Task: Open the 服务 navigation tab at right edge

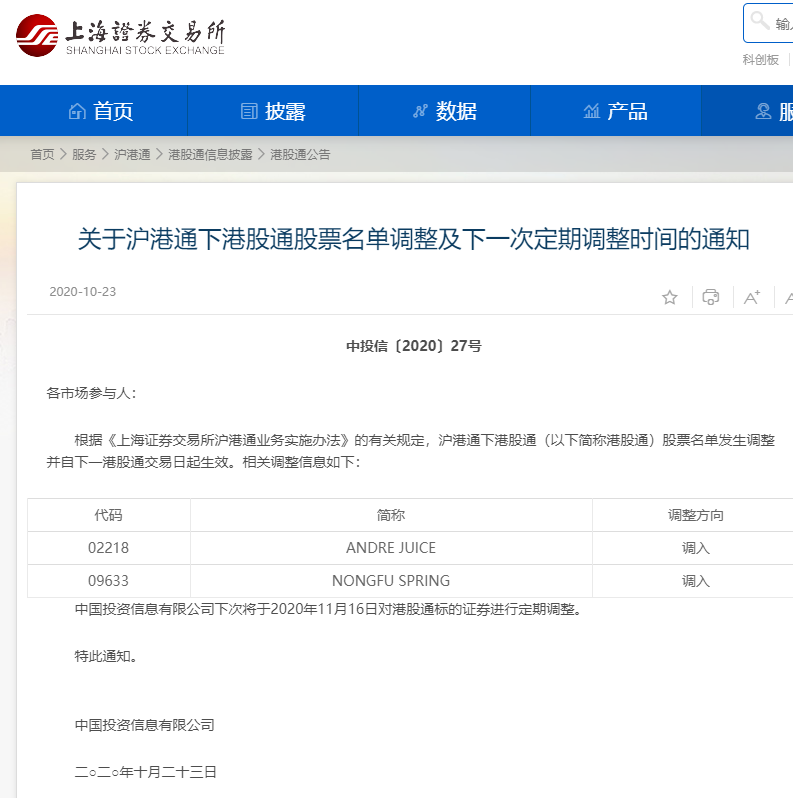Action: point(747,111)
